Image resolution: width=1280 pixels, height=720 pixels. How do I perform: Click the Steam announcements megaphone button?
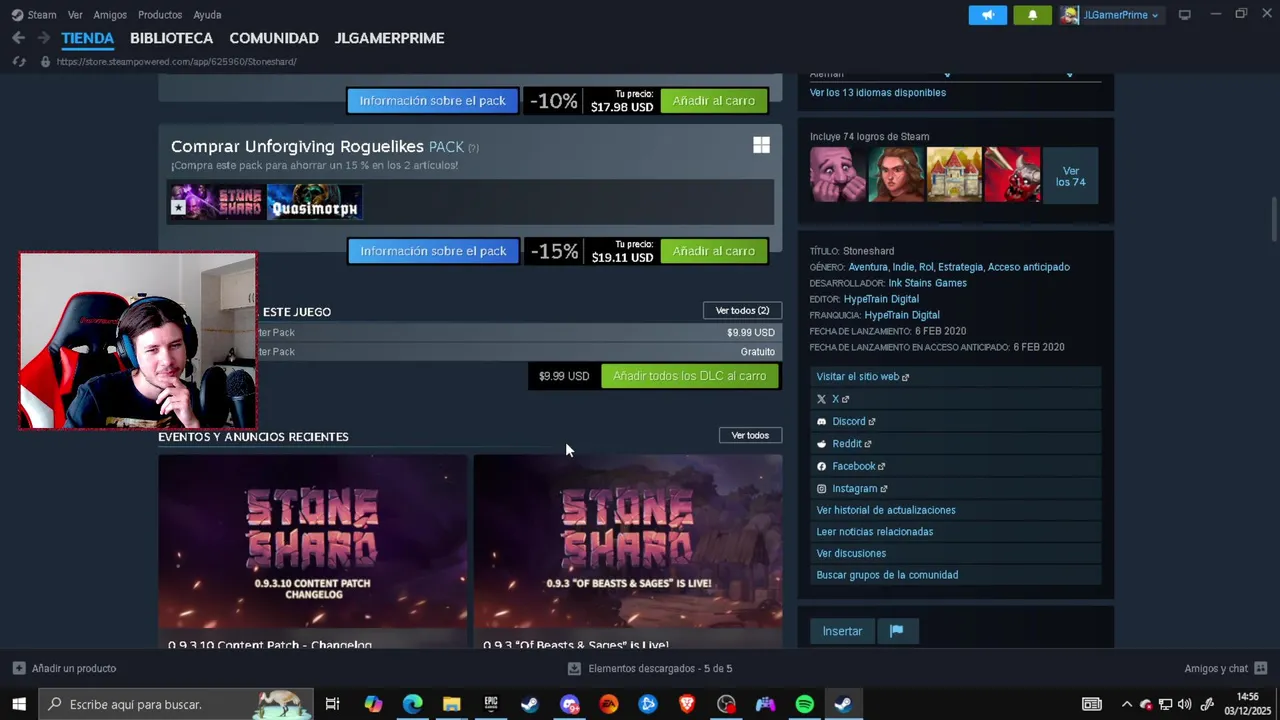pyautogui.click(x=987, y=15)
